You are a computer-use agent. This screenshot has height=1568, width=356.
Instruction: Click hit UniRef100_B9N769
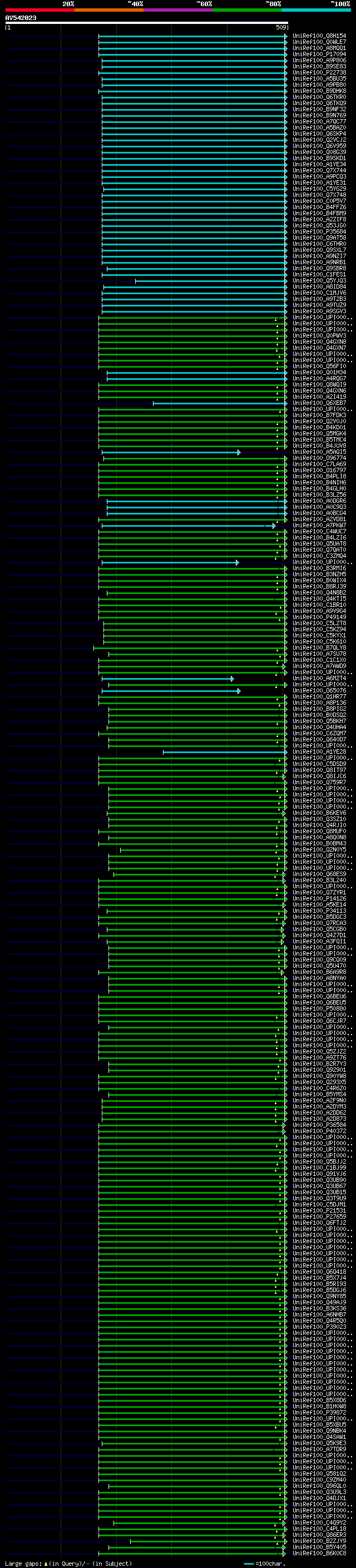pos(319,116)
